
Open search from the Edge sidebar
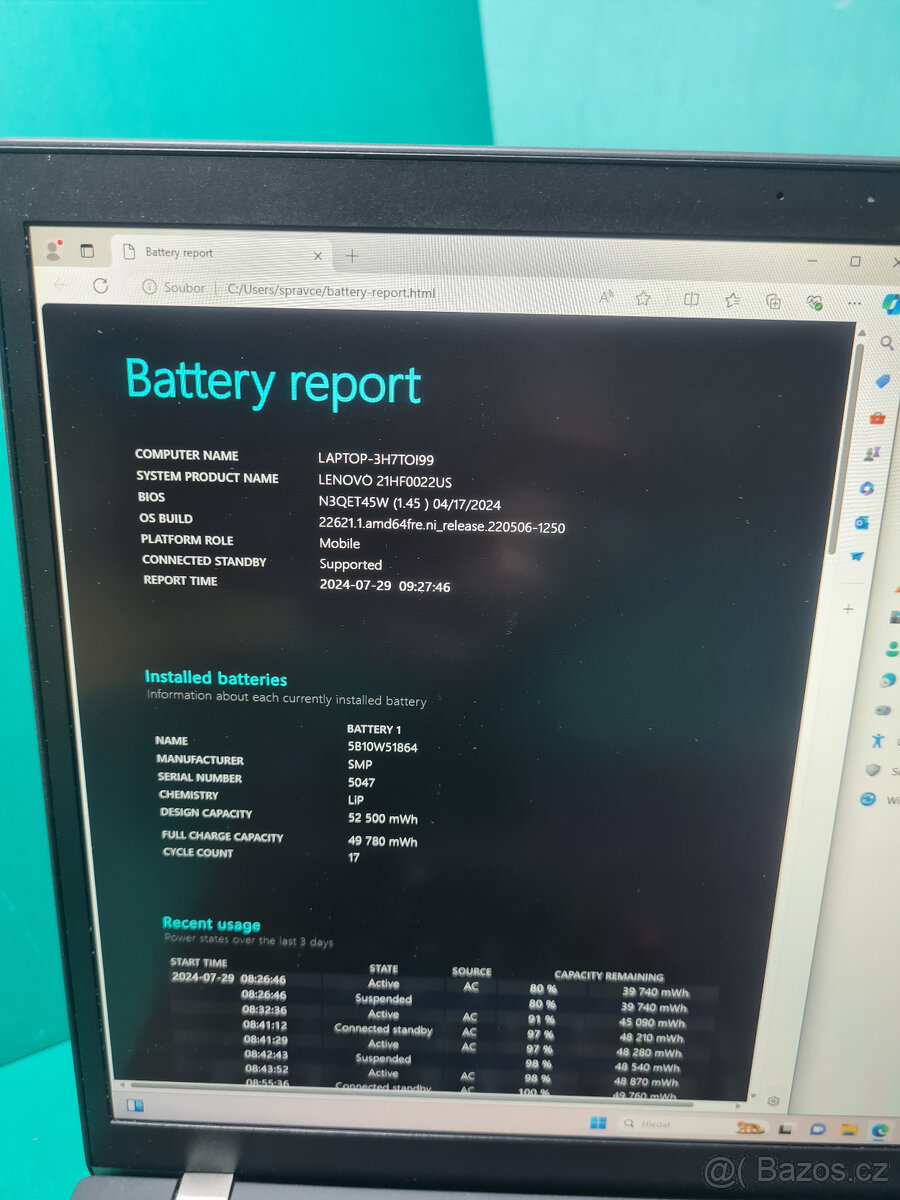pos(887,342)
